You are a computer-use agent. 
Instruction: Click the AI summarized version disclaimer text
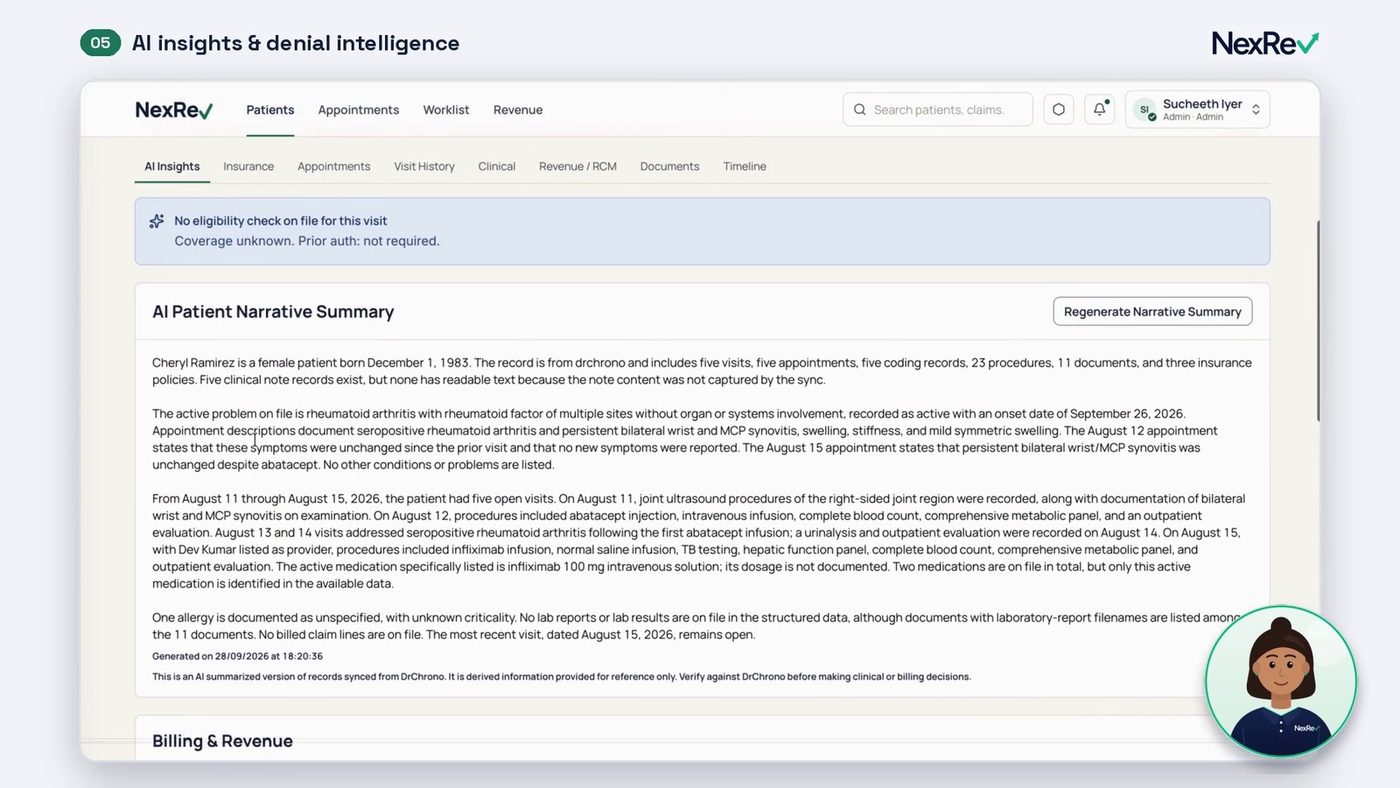tap(561, 677)
